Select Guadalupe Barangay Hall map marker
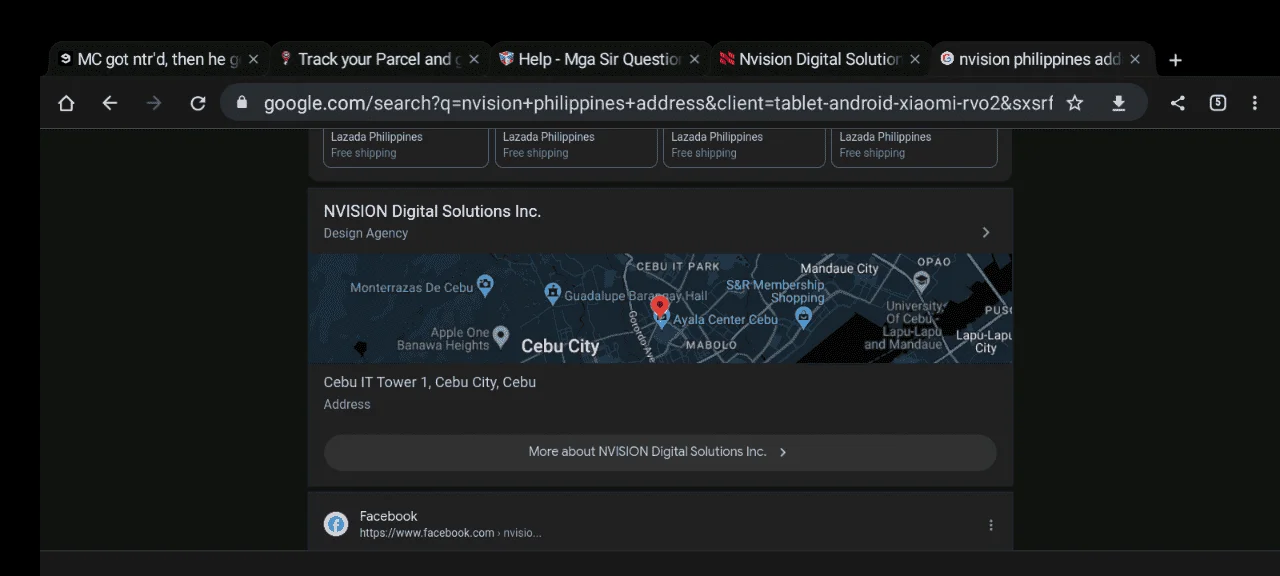Viewport: 1280px width, 576px height. [553, 293]
